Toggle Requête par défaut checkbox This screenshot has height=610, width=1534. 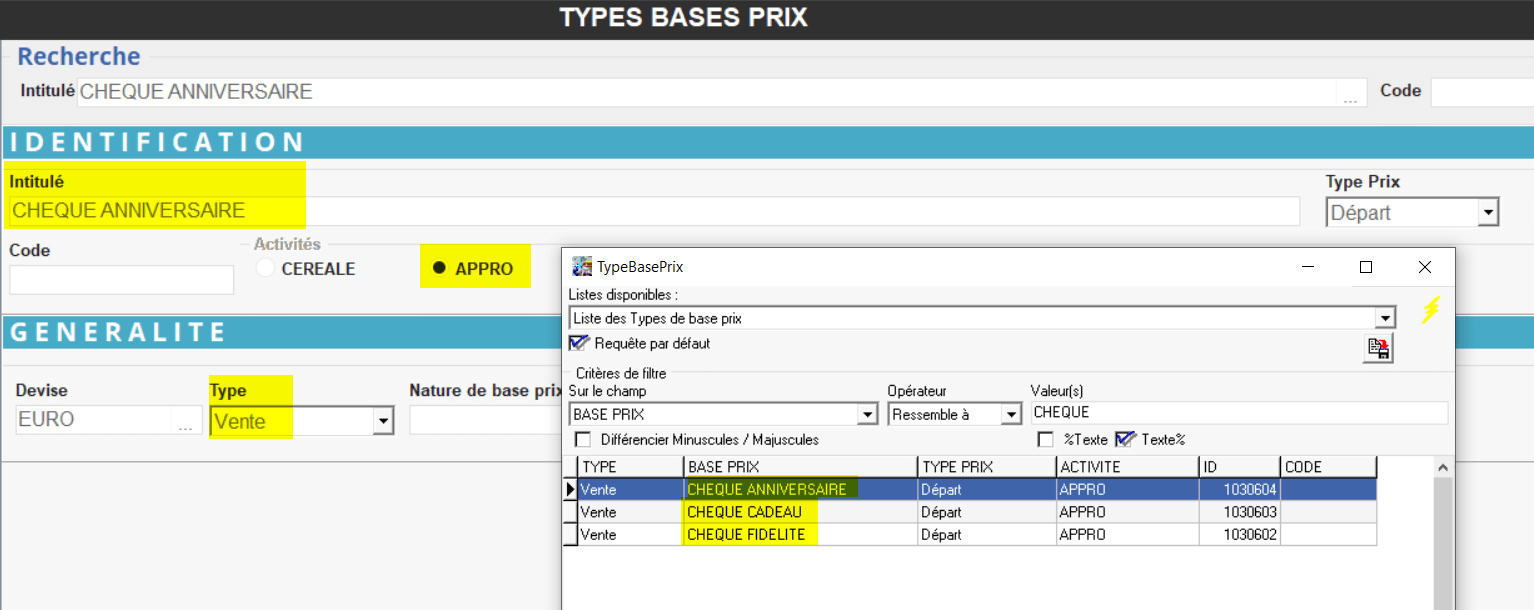579,343
